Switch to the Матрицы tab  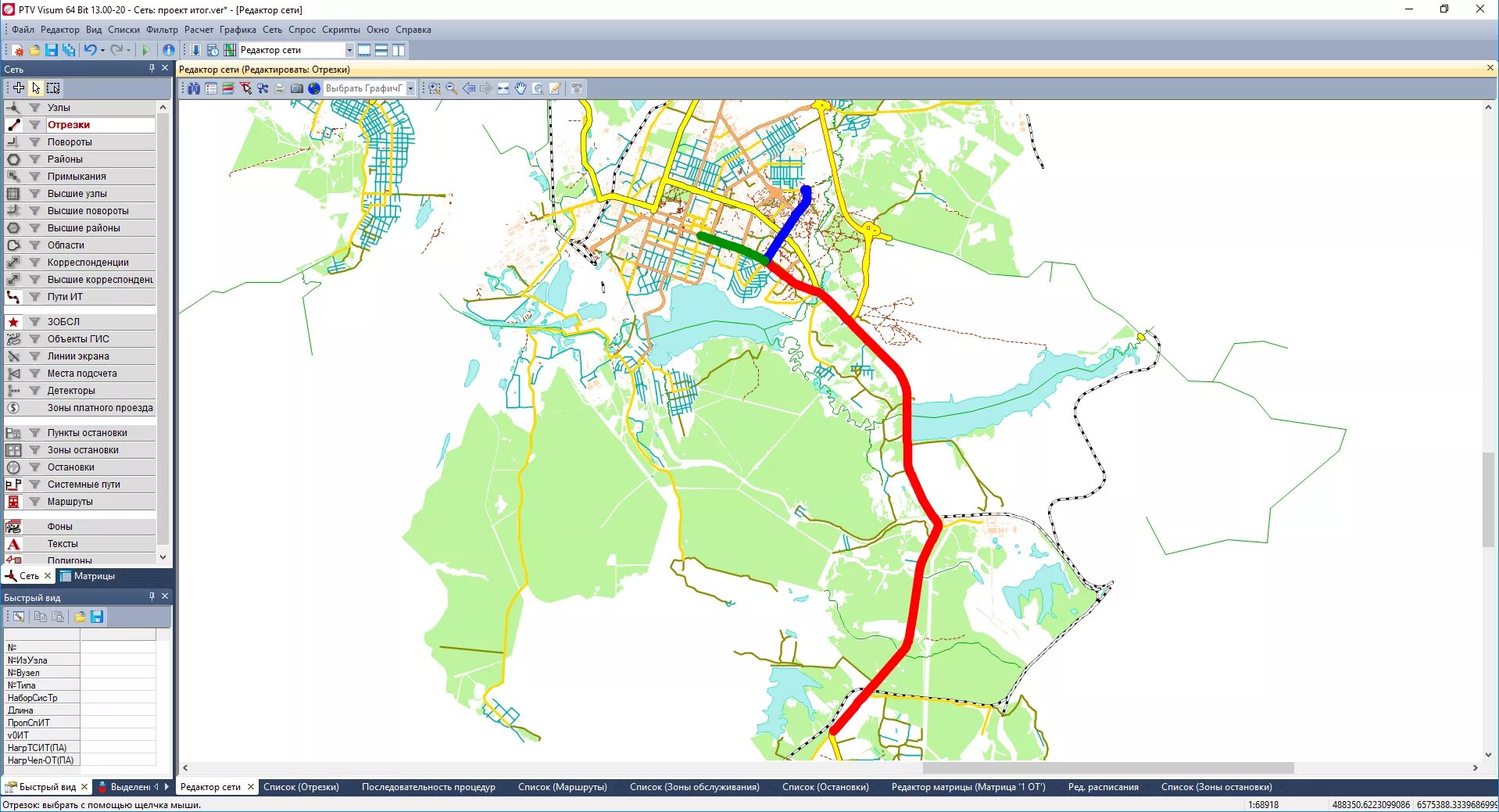click(x=88, y=576)
